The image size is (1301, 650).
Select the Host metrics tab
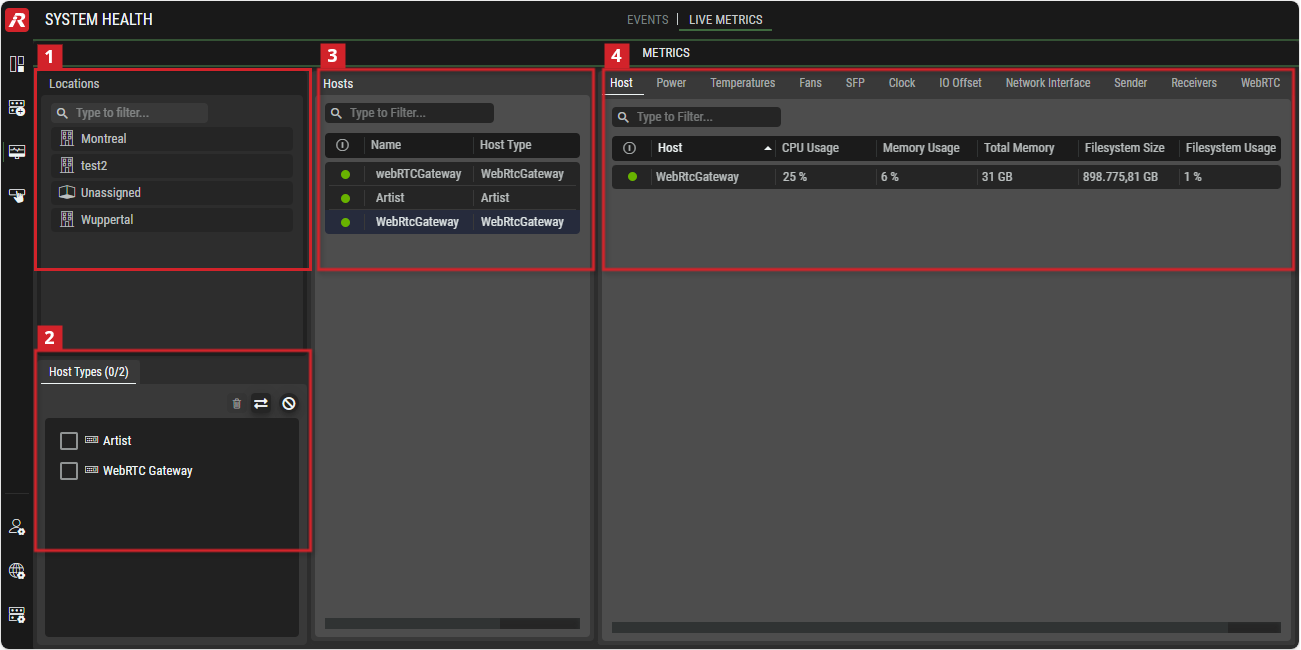point(622,83)
